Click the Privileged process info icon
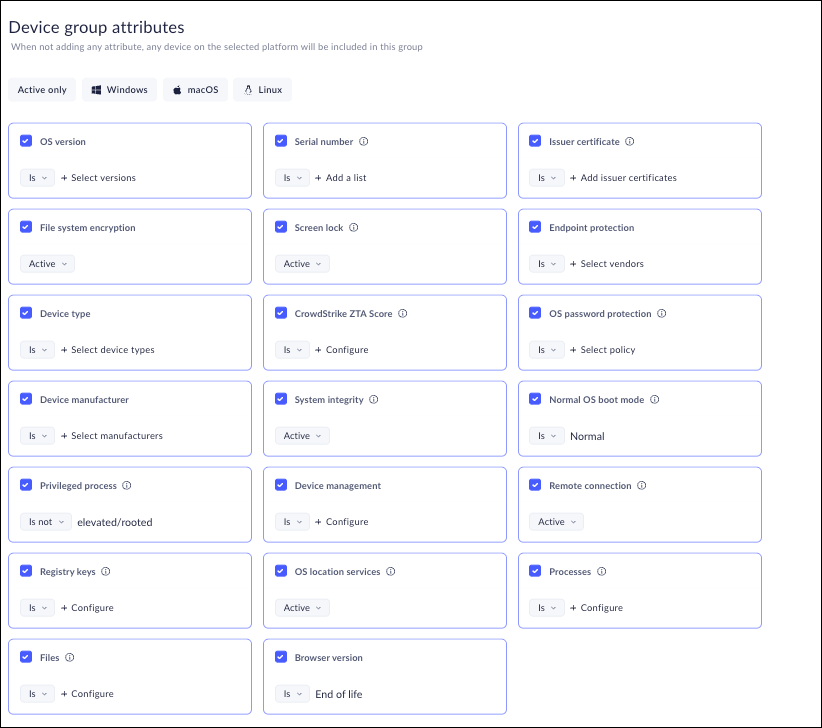The width and height of the screenshot is (822, 728). point(127,486)
